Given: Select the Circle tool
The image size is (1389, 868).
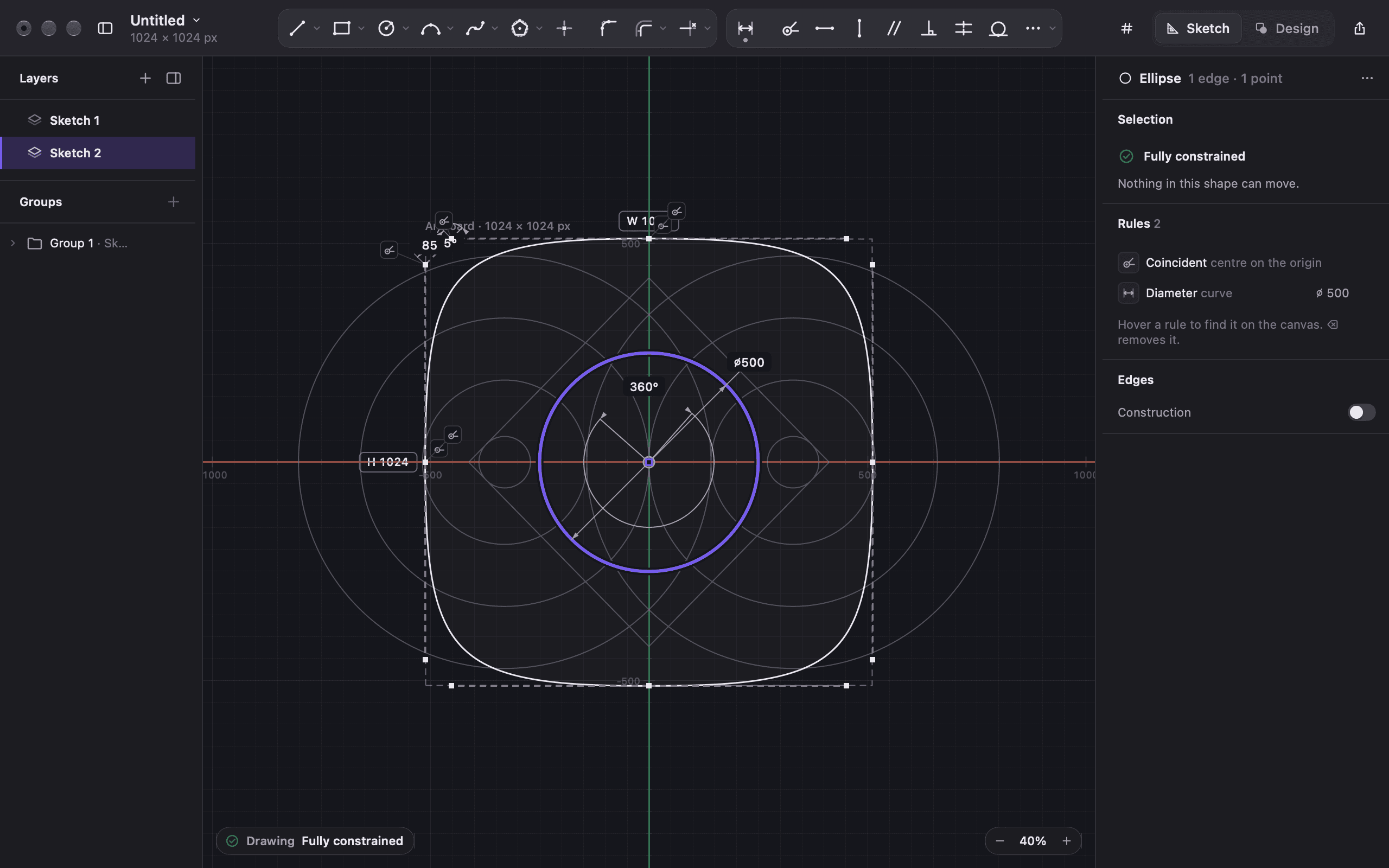Looking at the screenshot, I should click(386, 28).
